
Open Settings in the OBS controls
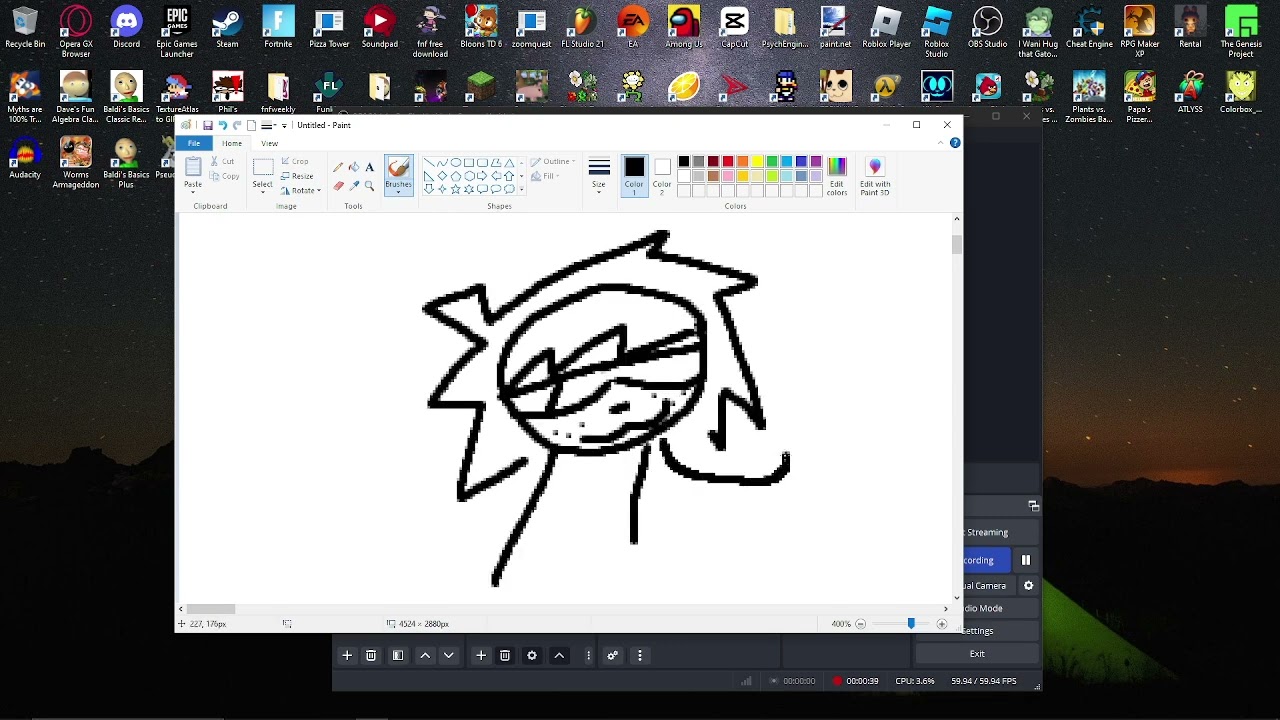tap(979, 631)
